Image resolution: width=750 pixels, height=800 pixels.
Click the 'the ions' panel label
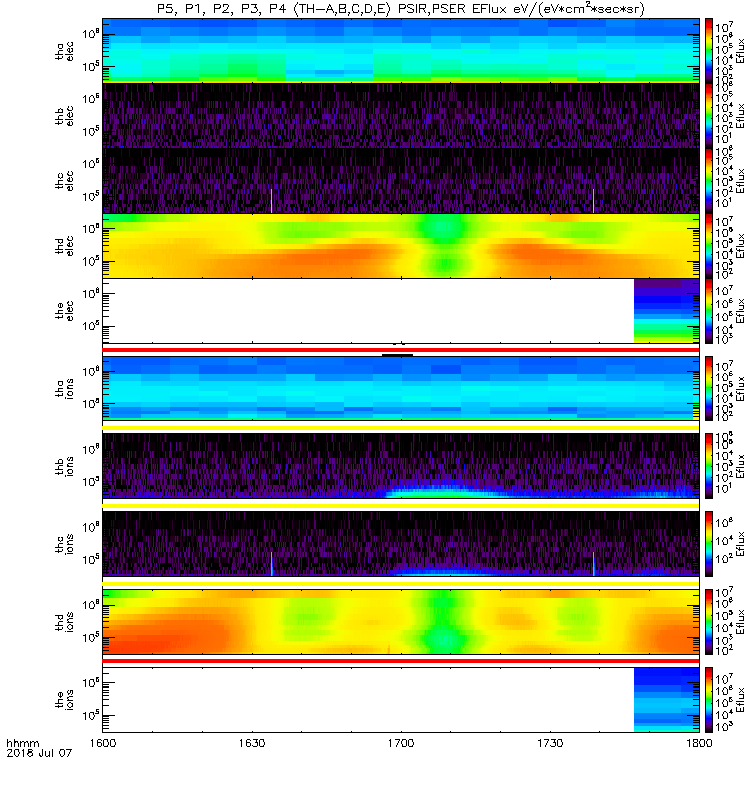click(x=64, y=699)
